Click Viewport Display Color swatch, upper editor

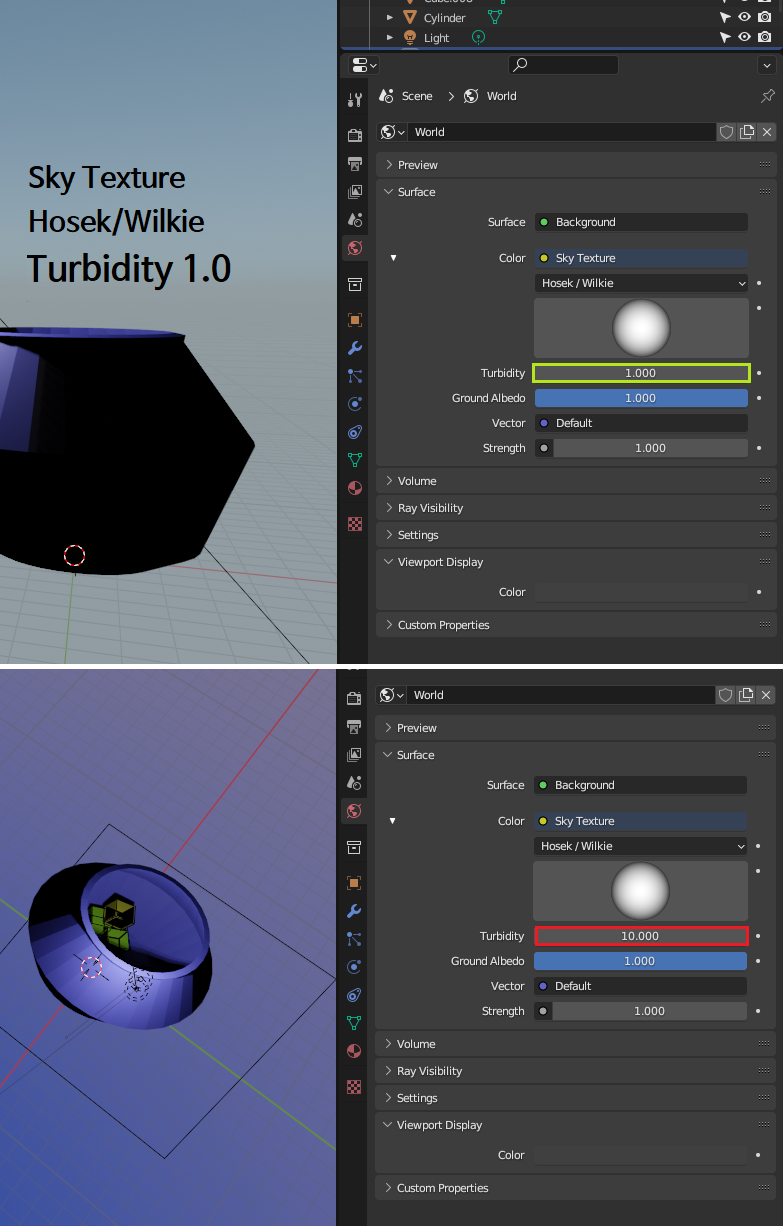(641, 592)
